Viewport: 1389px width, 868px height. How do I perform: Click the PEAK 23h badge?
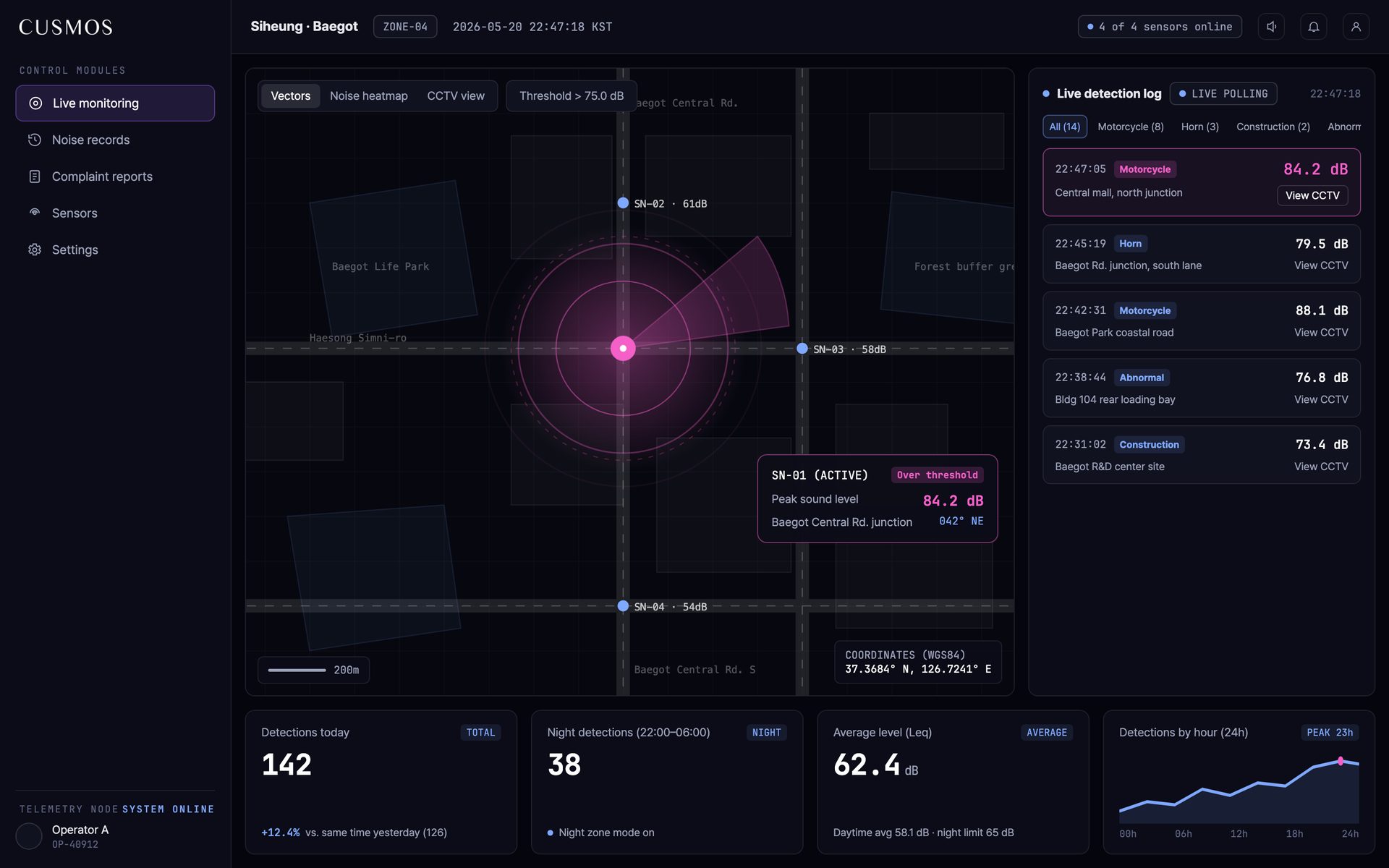click(1330, 733)
